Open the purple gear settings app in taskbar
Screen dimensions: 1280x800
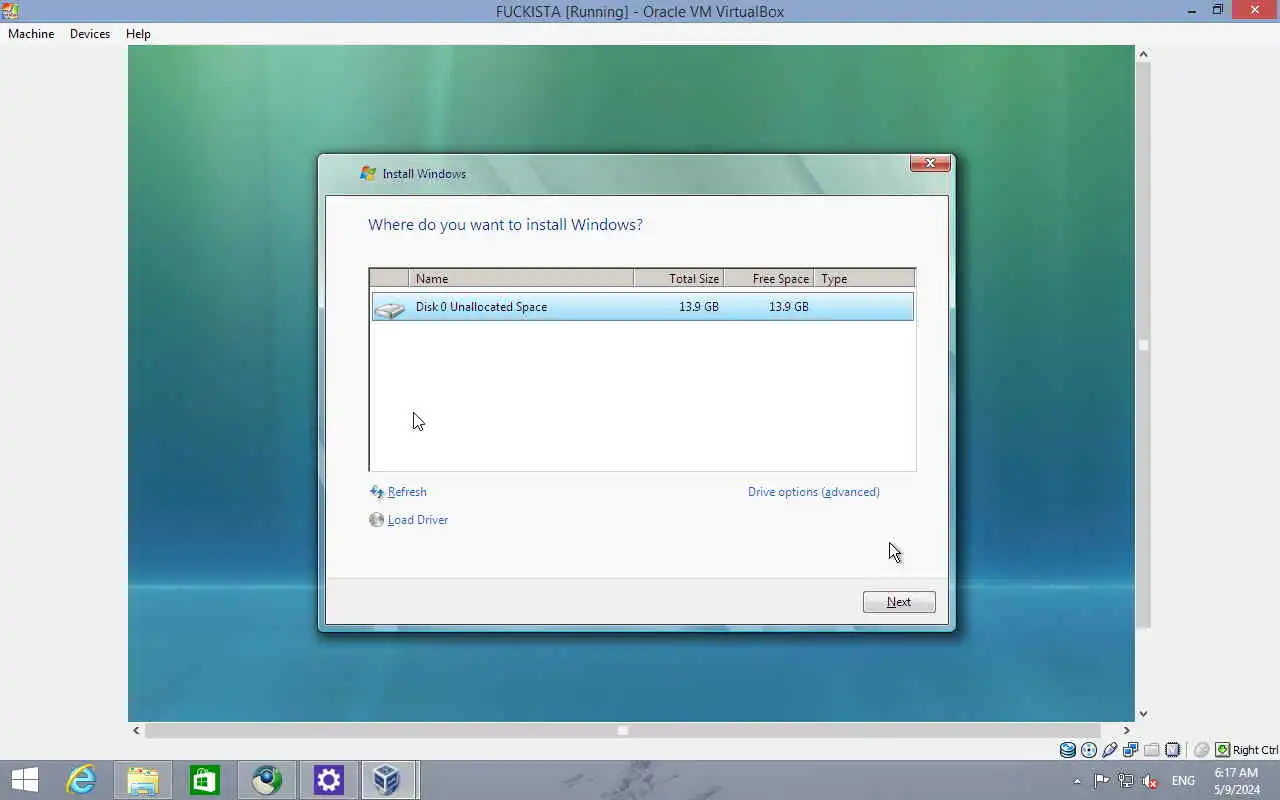(x=328, y=780)
